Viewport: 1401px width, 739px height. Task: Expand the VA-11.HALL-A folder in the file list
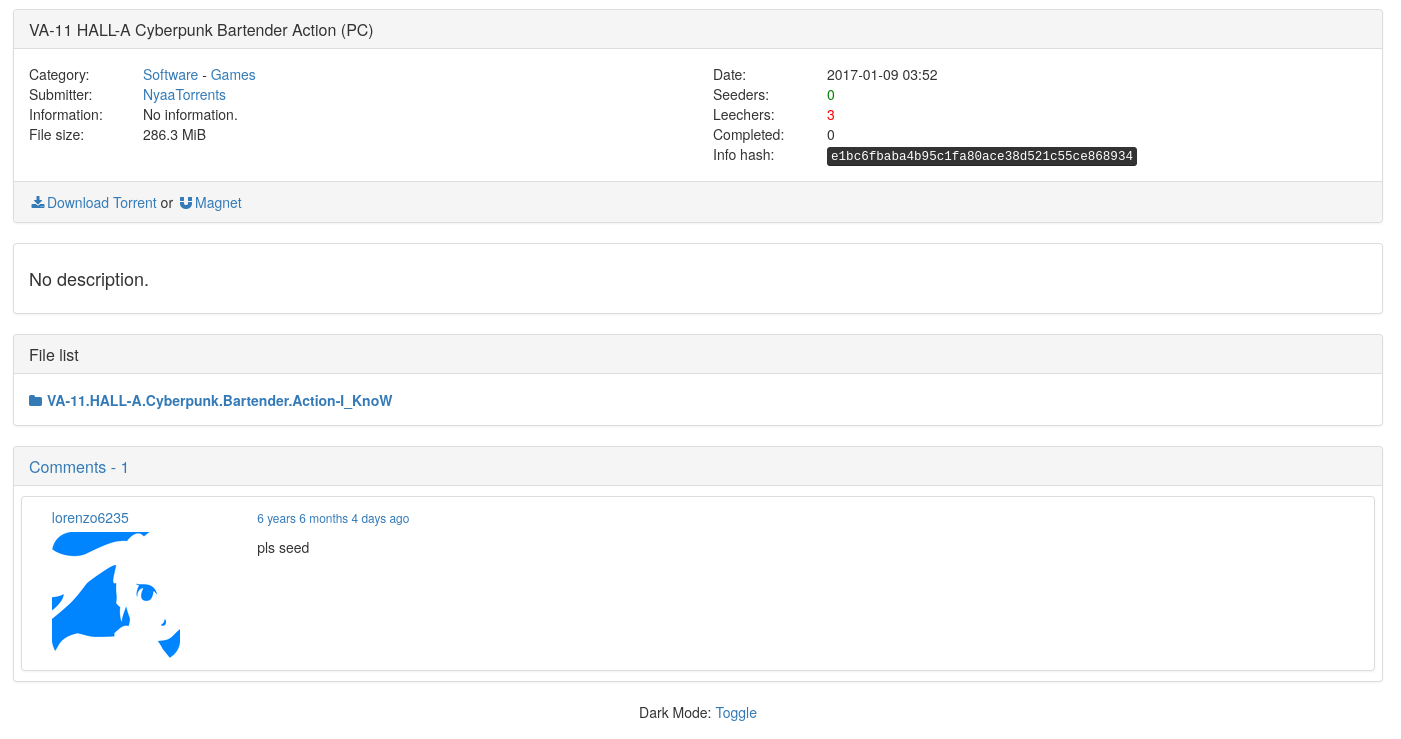point(219,401)
